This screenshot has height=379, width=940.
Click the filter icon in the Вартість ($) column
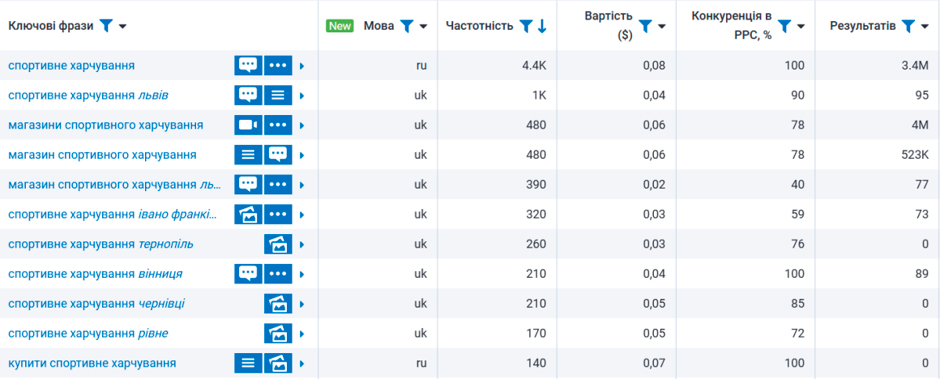click(645, 26)
